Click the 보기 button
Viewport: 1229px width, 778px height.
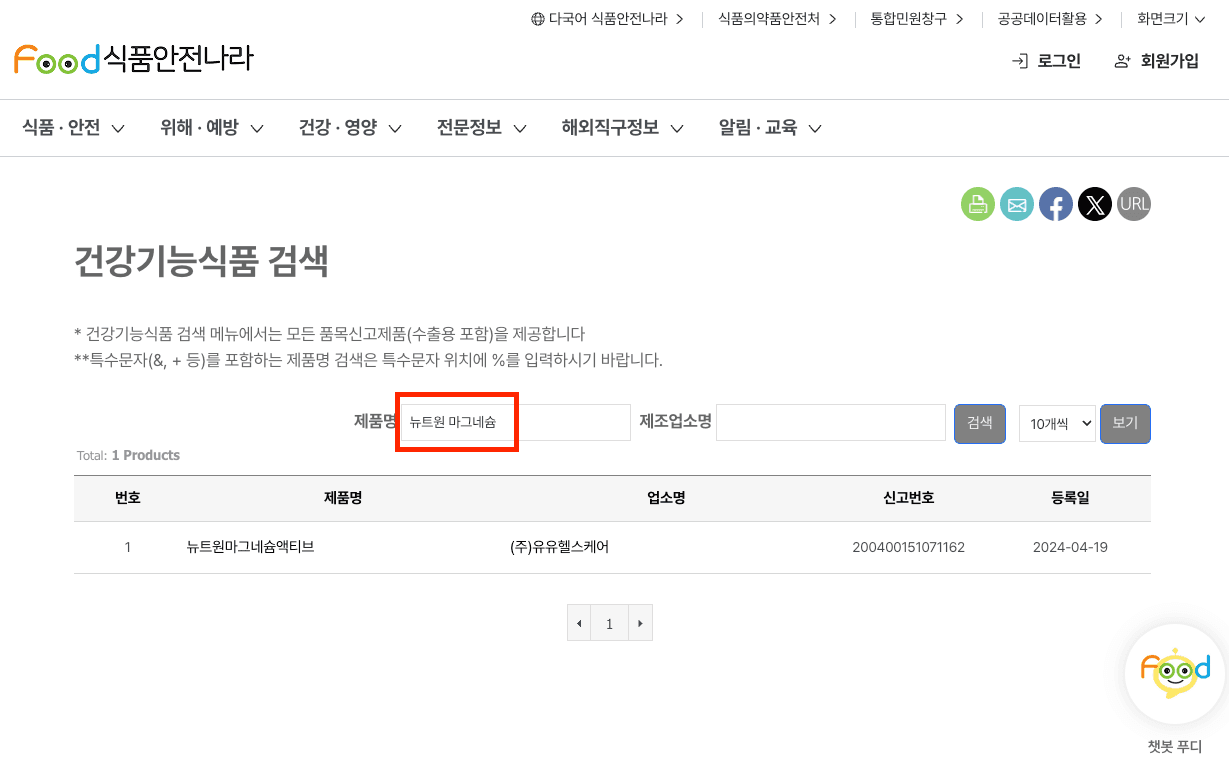coord(1125,423)
